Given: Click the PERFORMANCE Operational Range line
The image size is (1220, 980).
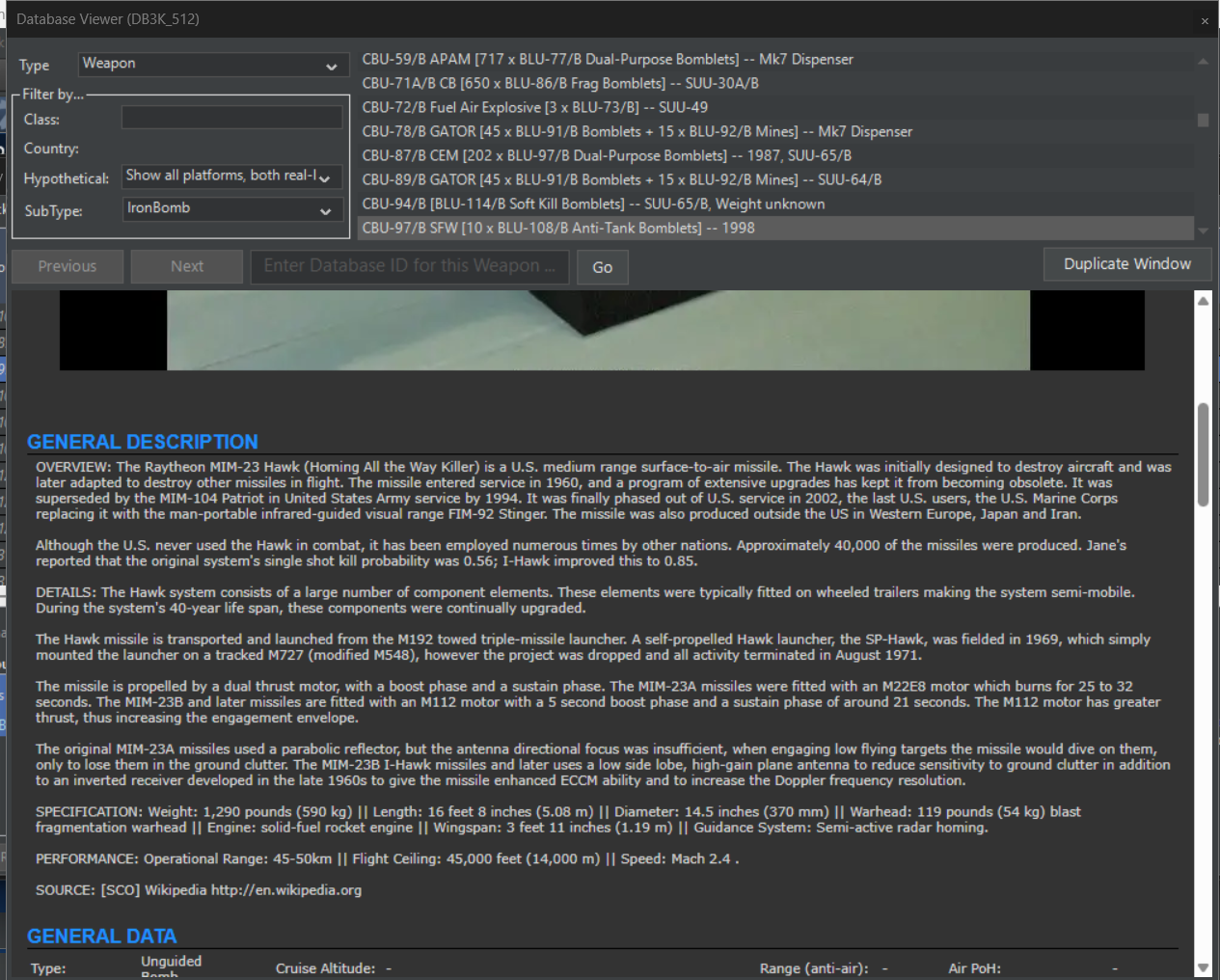Looking at the screenshot, I should [x=388, y=858].
